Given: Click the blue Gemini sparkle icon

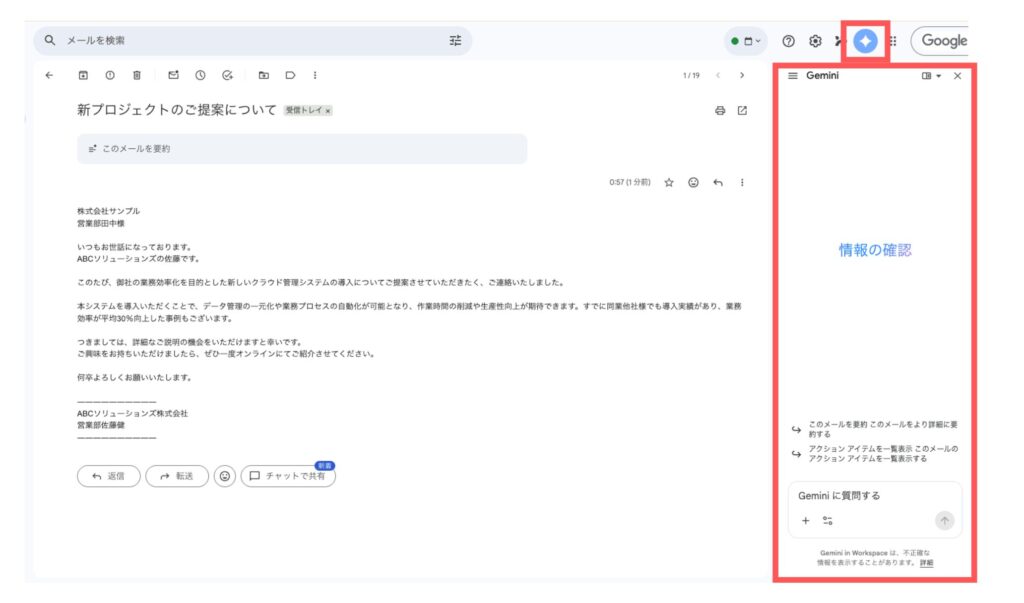Looking at the screenshot, I should pyautogui.click(x=865, y=41).
